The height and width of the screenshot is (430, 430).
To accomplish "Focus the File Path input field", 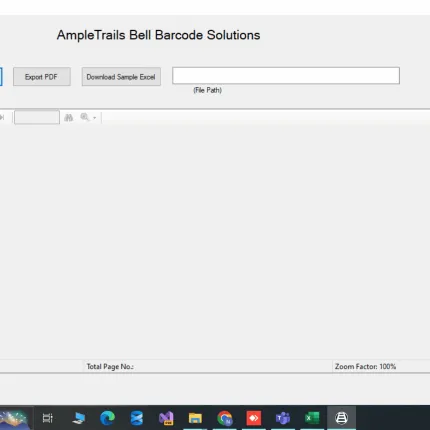I will (286, 75).
